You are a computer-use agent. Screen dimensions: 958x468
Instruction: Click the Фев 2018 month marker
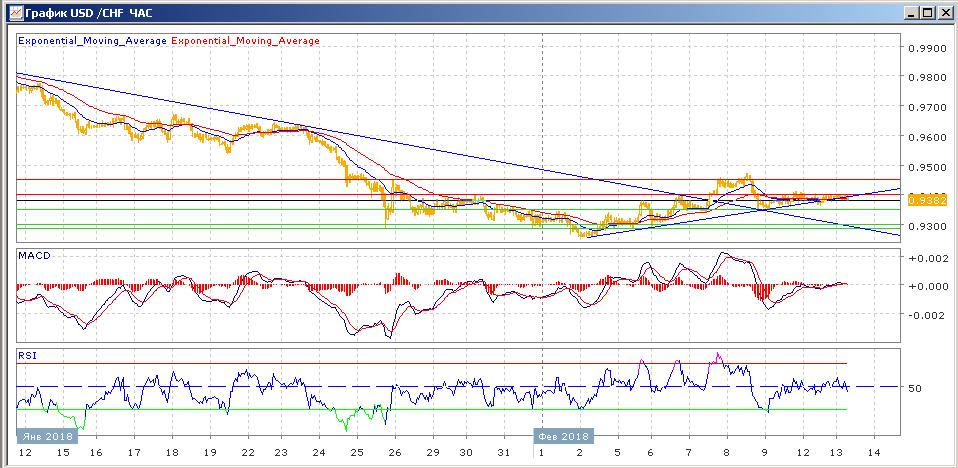[x=563, y=436]
